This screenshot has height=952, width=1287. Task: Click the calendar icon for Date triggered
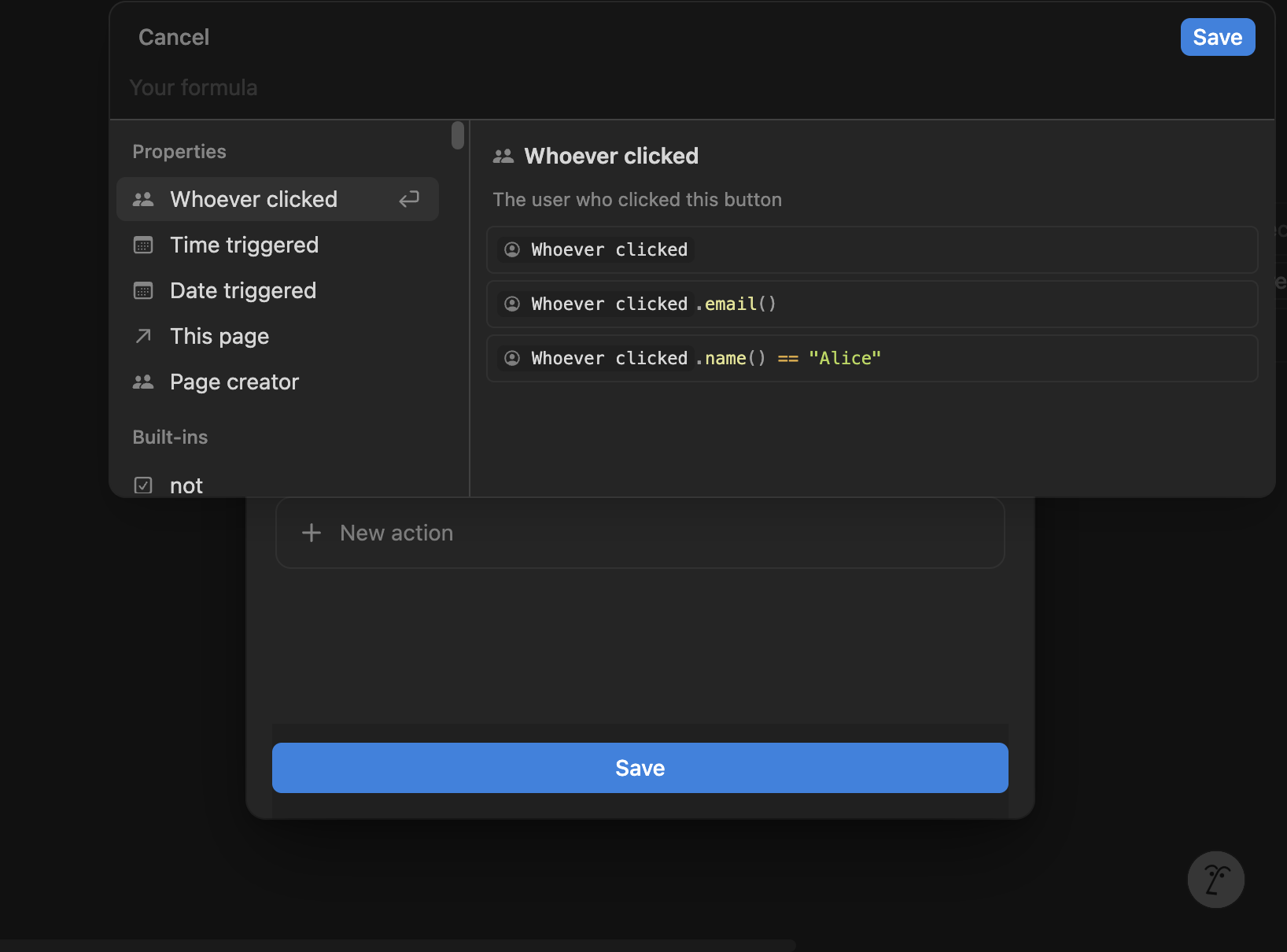(143, 290)
